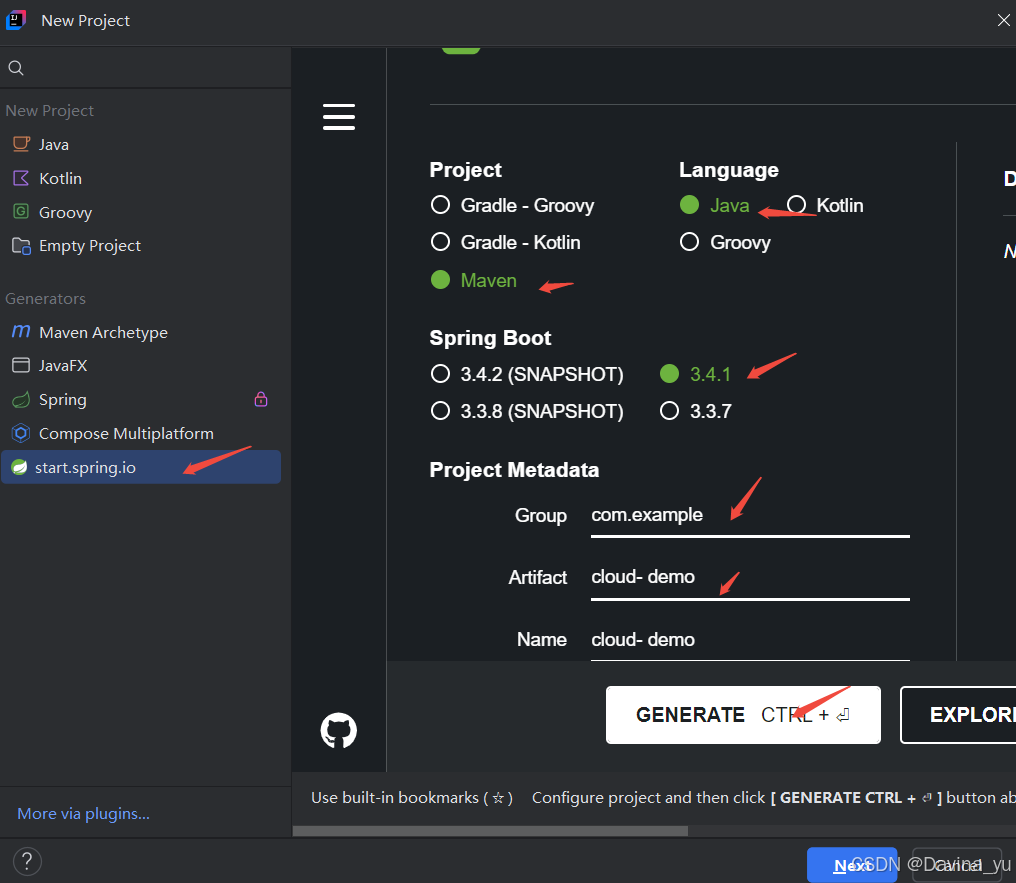Click the Project Metadata heading

514,470
